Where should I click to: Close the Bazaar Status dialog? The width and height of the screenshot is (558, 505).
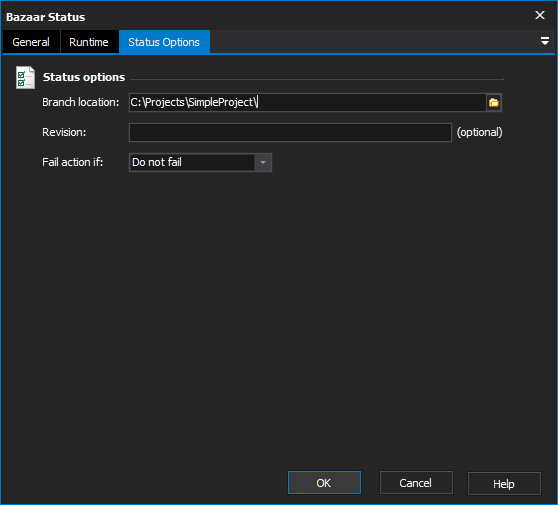click(x=539, y=15)
